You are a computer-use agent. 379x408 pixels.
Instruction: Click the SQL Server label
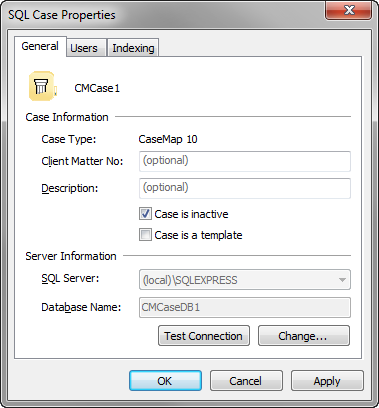tap(70, 278)
